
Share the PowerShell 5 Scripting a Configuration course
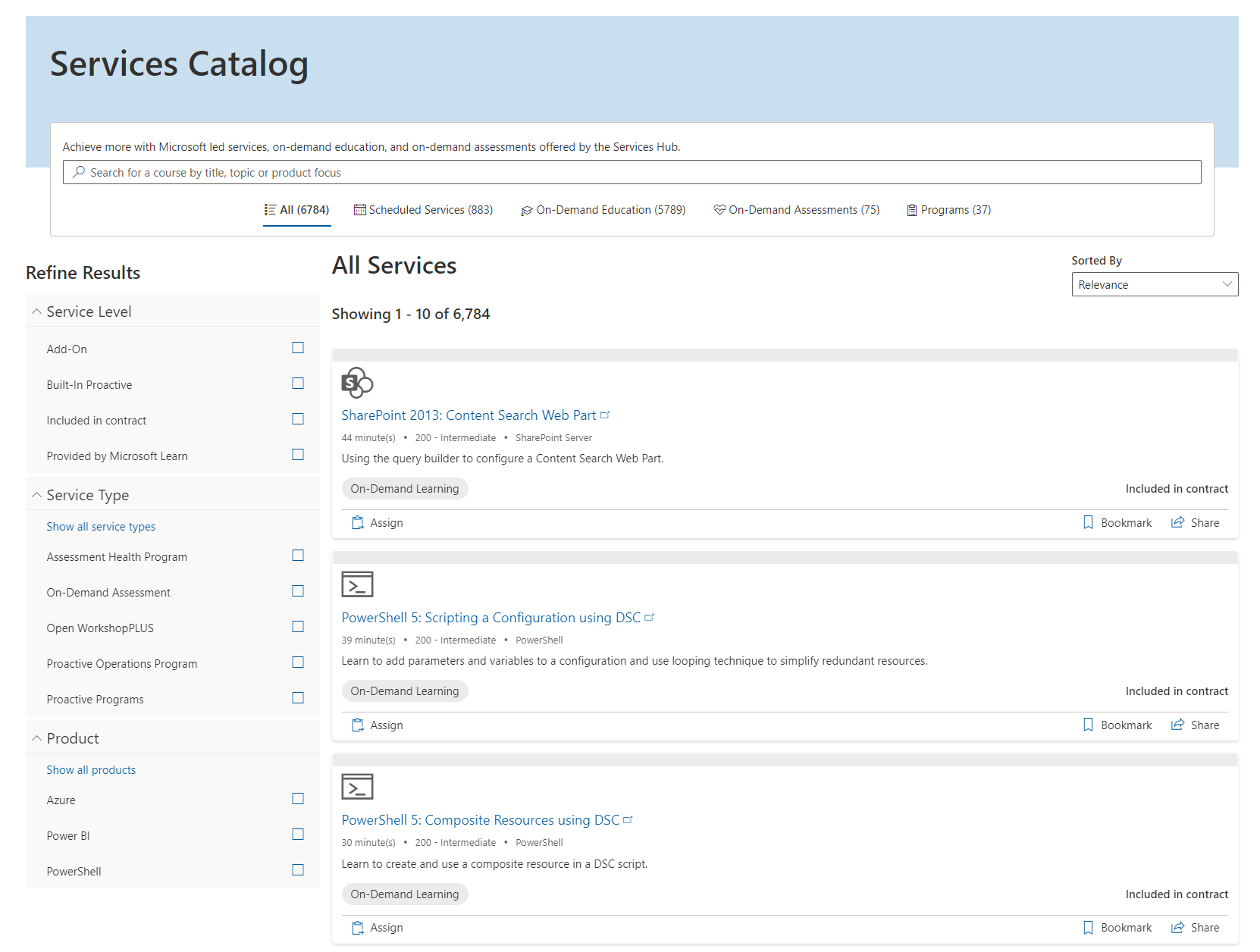(x=1196, y=725)
